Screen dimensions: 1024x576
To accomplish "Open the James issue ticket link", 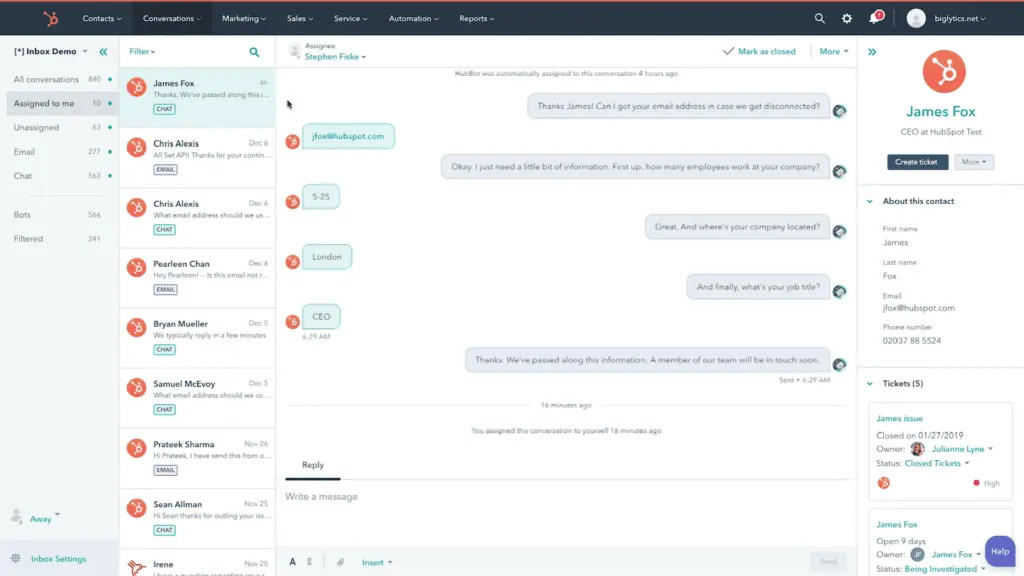I will pyautogui.click(x=899, y=419).
